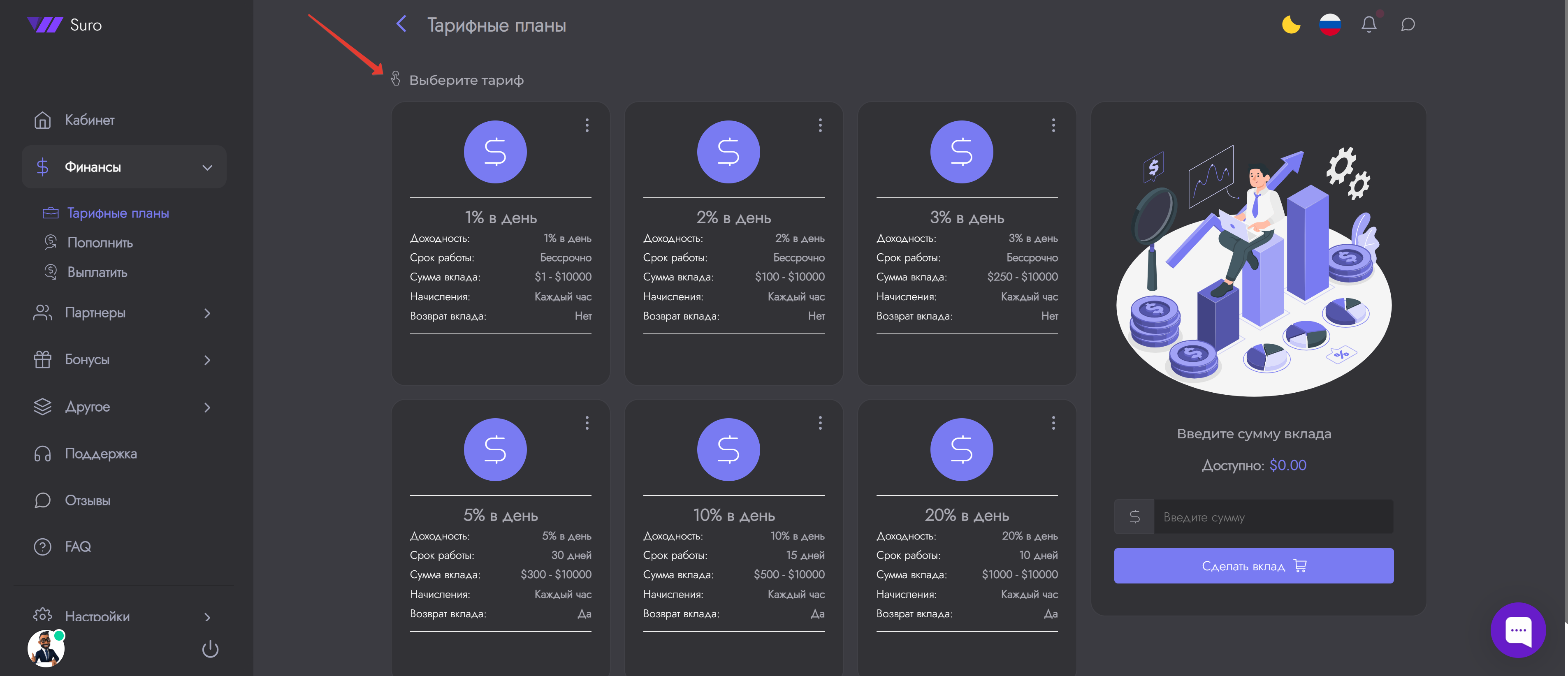1568x676 pixels.
Task: Expand the Бонусы menu
Action: pos(124,360)
